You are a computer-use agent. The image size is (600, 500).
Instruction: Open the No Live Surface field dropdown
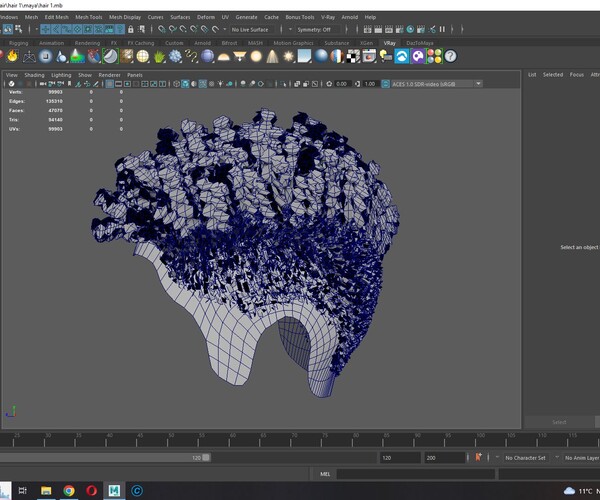(250, 29)
